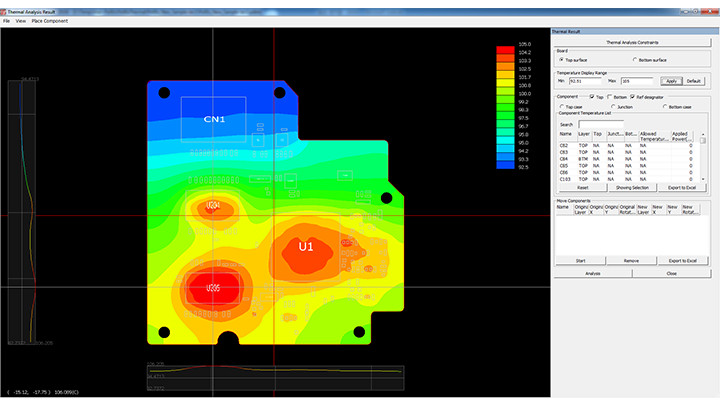Apply the temperature display range
Image resolution: width=720 pixels, height=405 pixels.
click(671, 80)
